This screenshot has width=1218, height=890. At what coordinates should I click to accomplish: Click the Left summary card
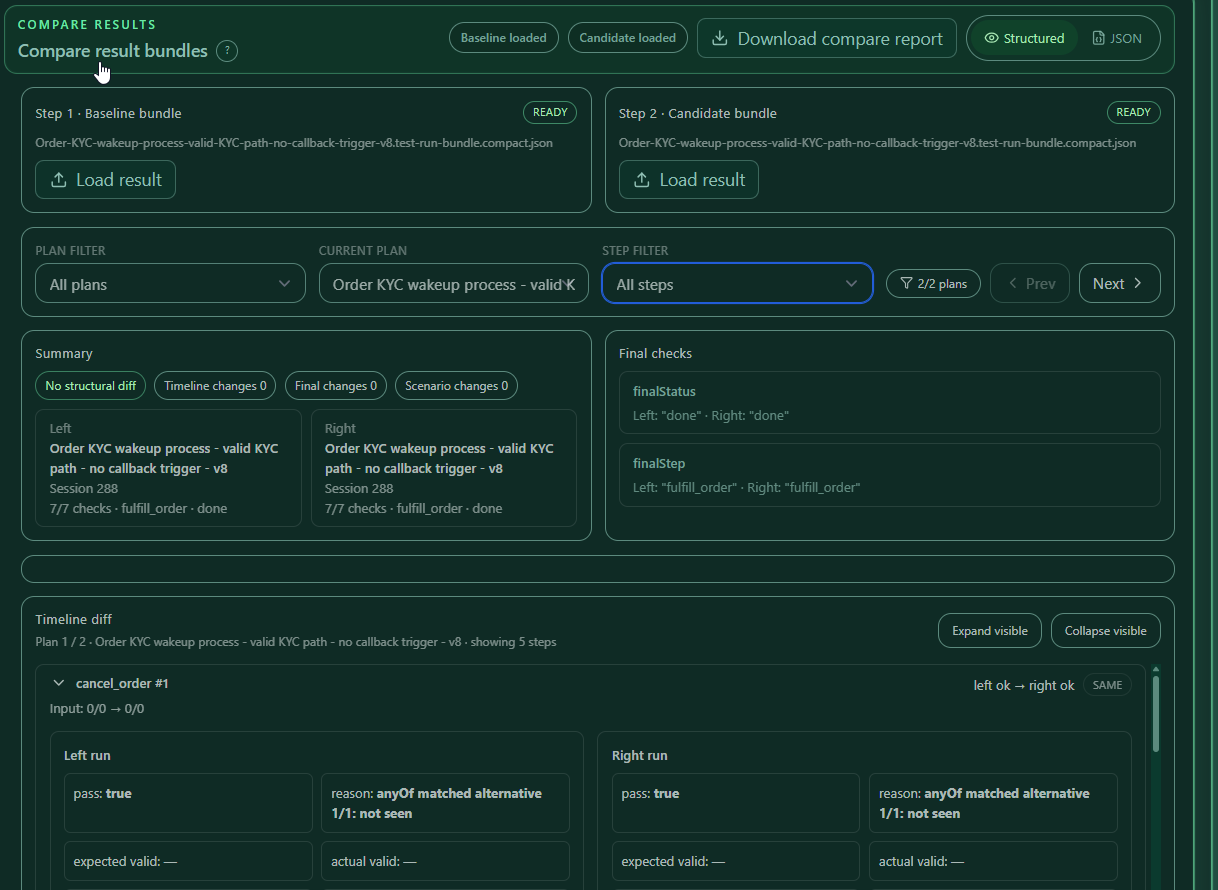point(168,468)
